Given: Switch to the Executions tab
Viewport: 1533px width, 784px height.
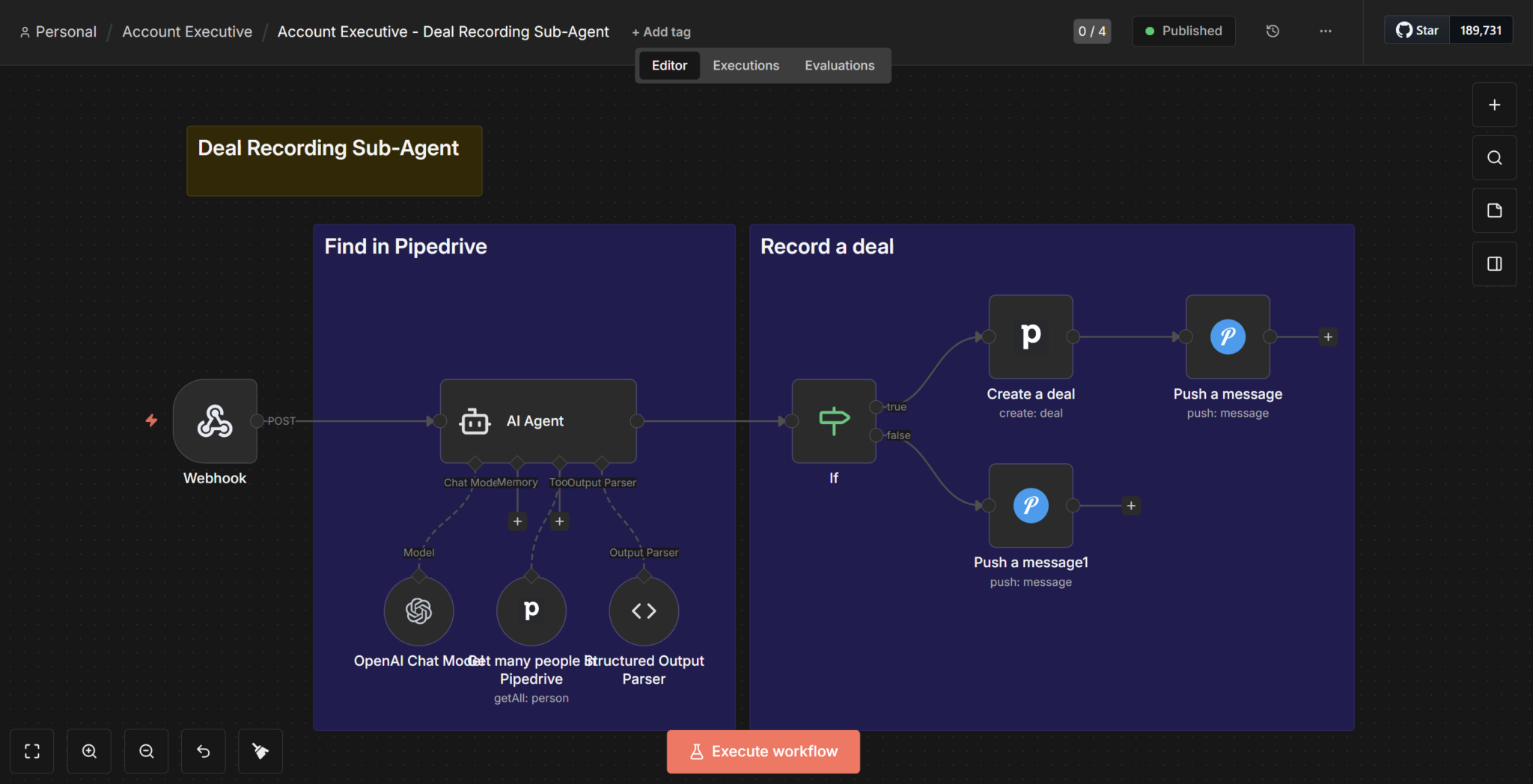Looking at the screenshot, I should pos(746,65).
